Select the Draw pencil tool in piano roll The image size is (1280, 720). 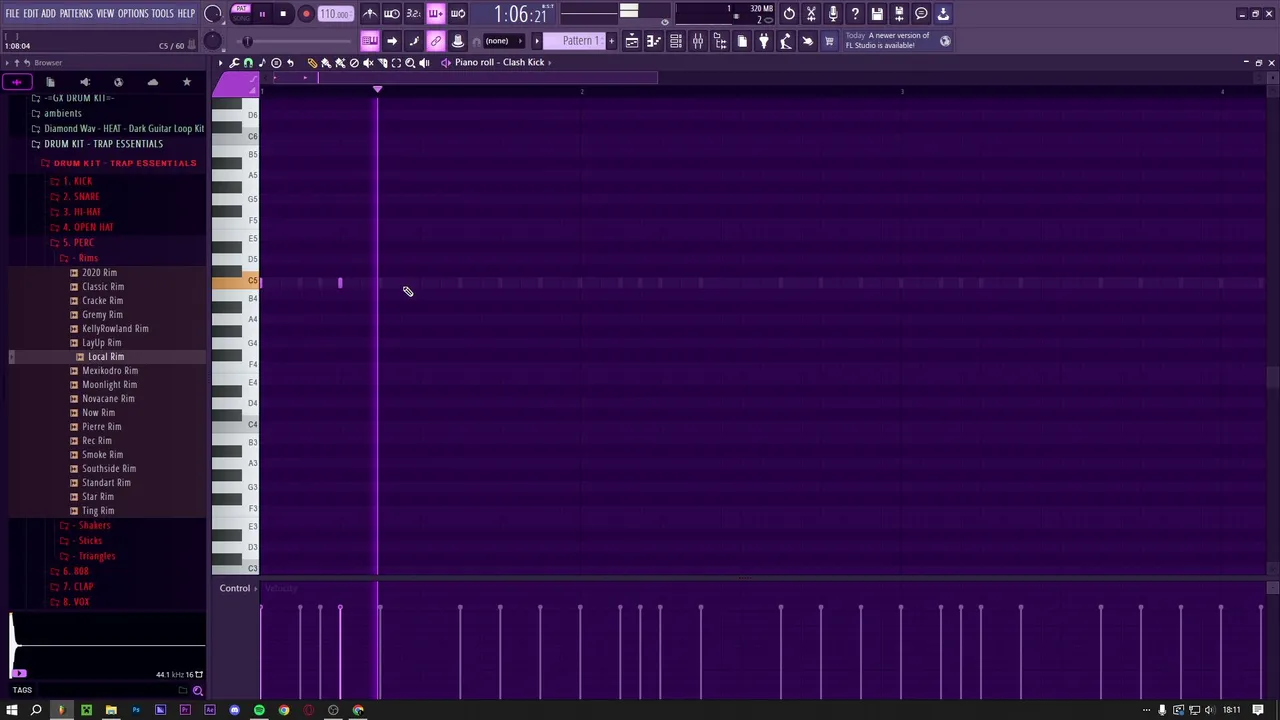(312, 62)
